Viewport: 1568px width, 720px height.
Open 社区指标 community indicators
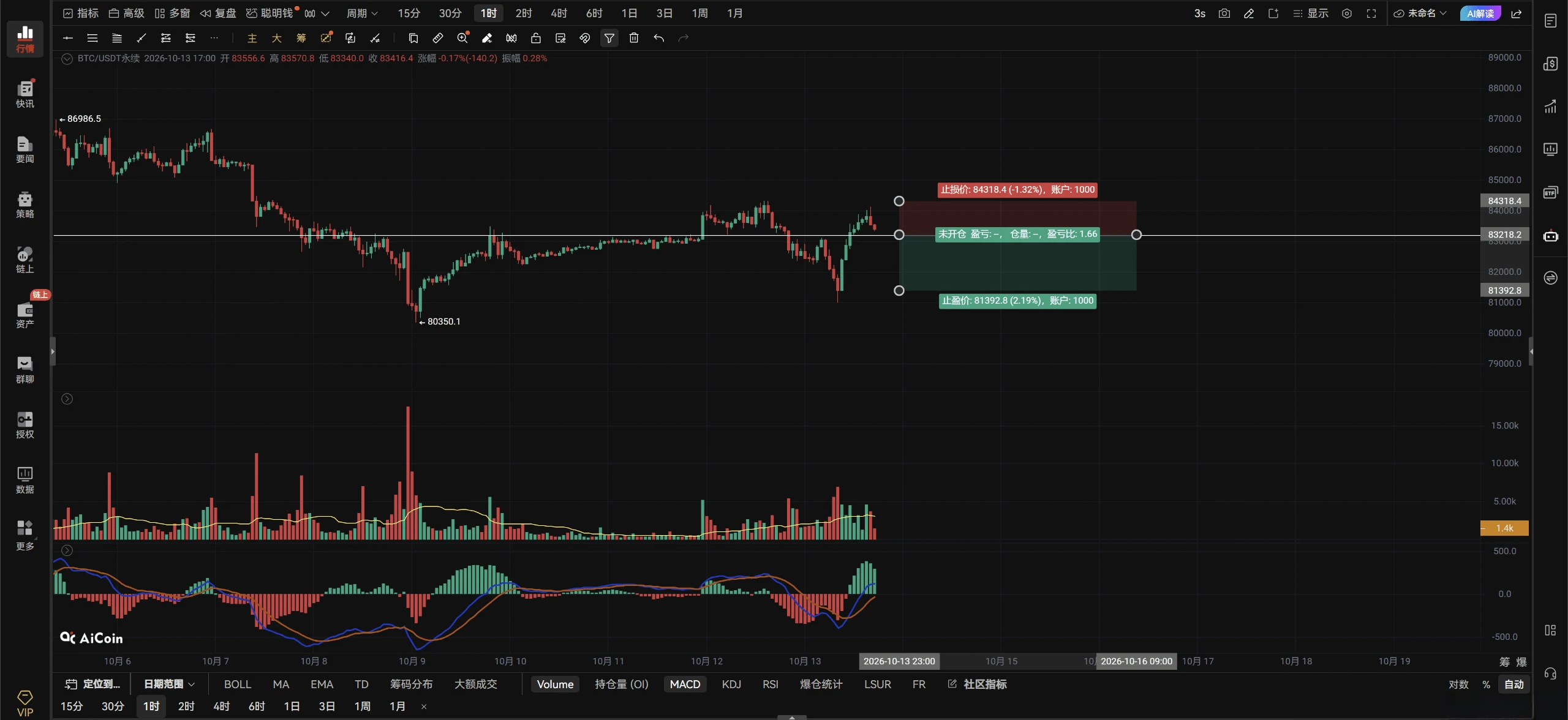[x=977, y=684]
